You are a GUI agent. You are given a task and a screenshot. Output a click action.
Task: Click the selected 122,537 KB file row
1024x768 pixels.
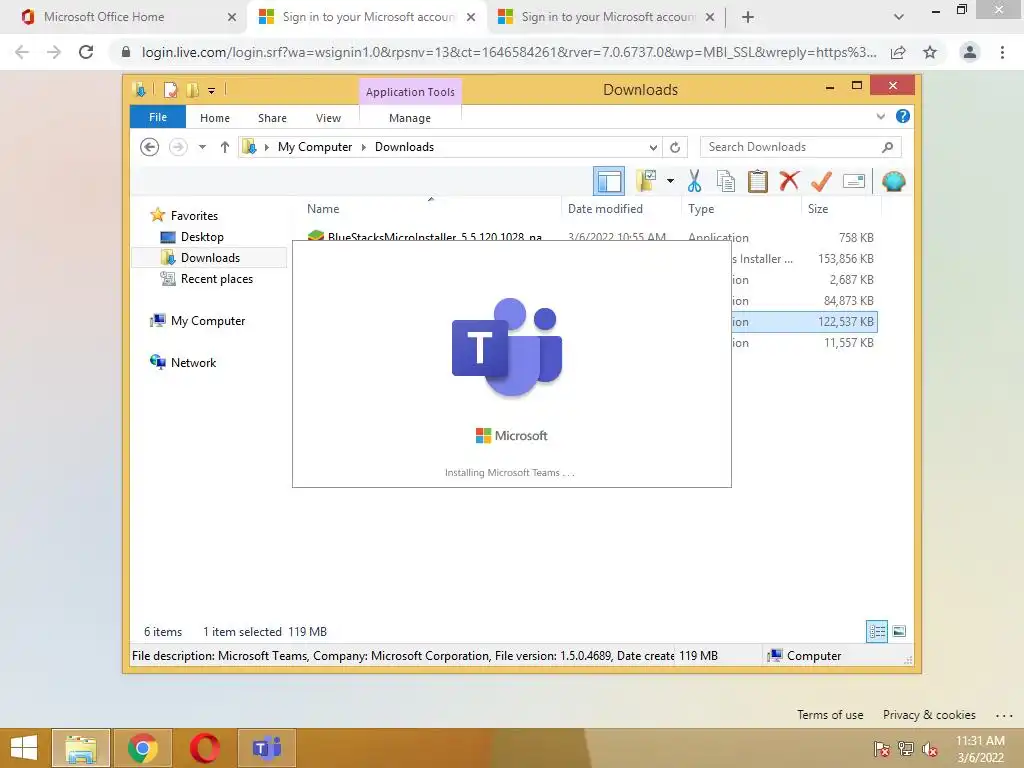pyautogui.click(x=805, y=321)
